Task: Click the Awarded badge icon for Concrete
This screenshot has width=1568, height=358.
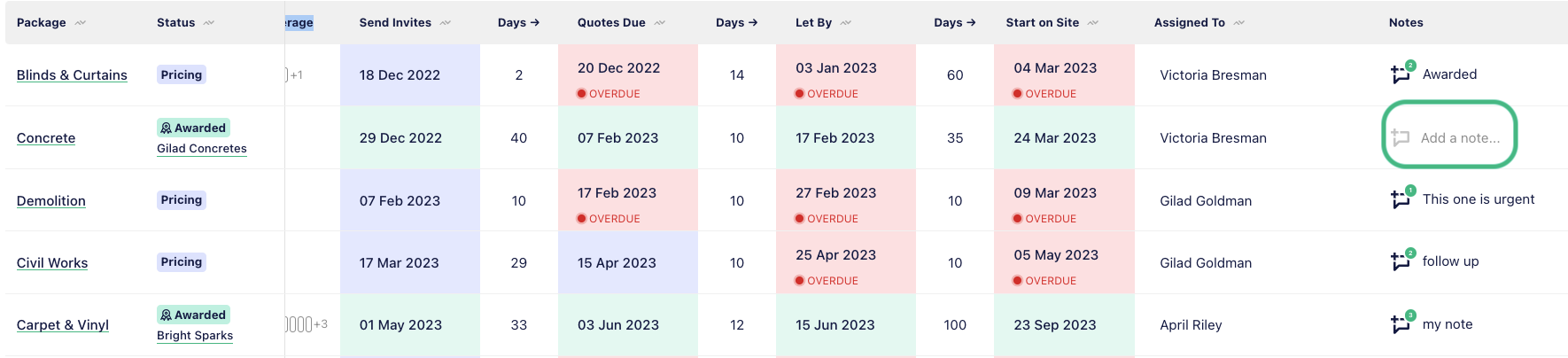Action: pyautogui.click(x=166, y=128)
